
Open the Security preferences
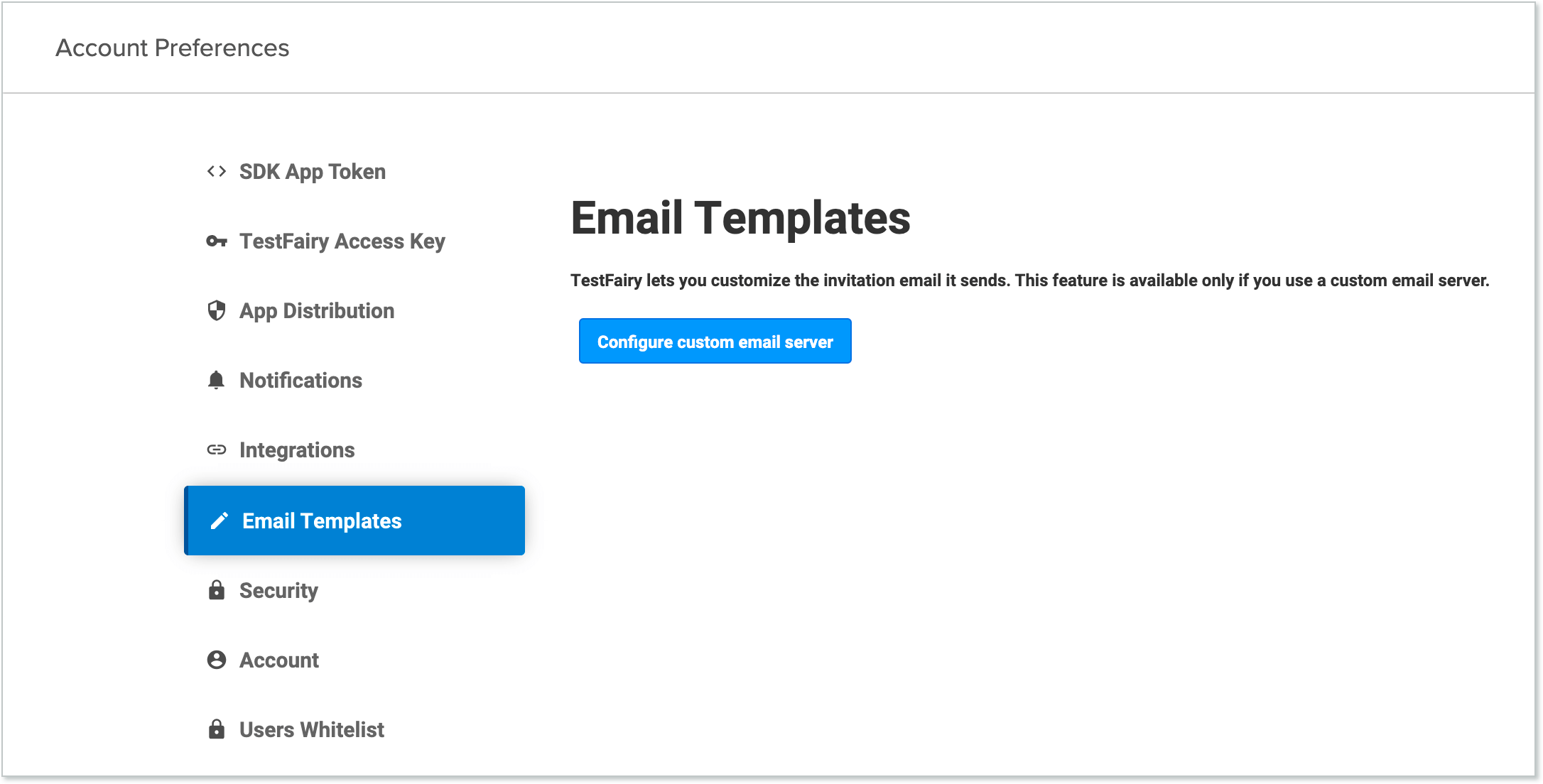point(278,589)
